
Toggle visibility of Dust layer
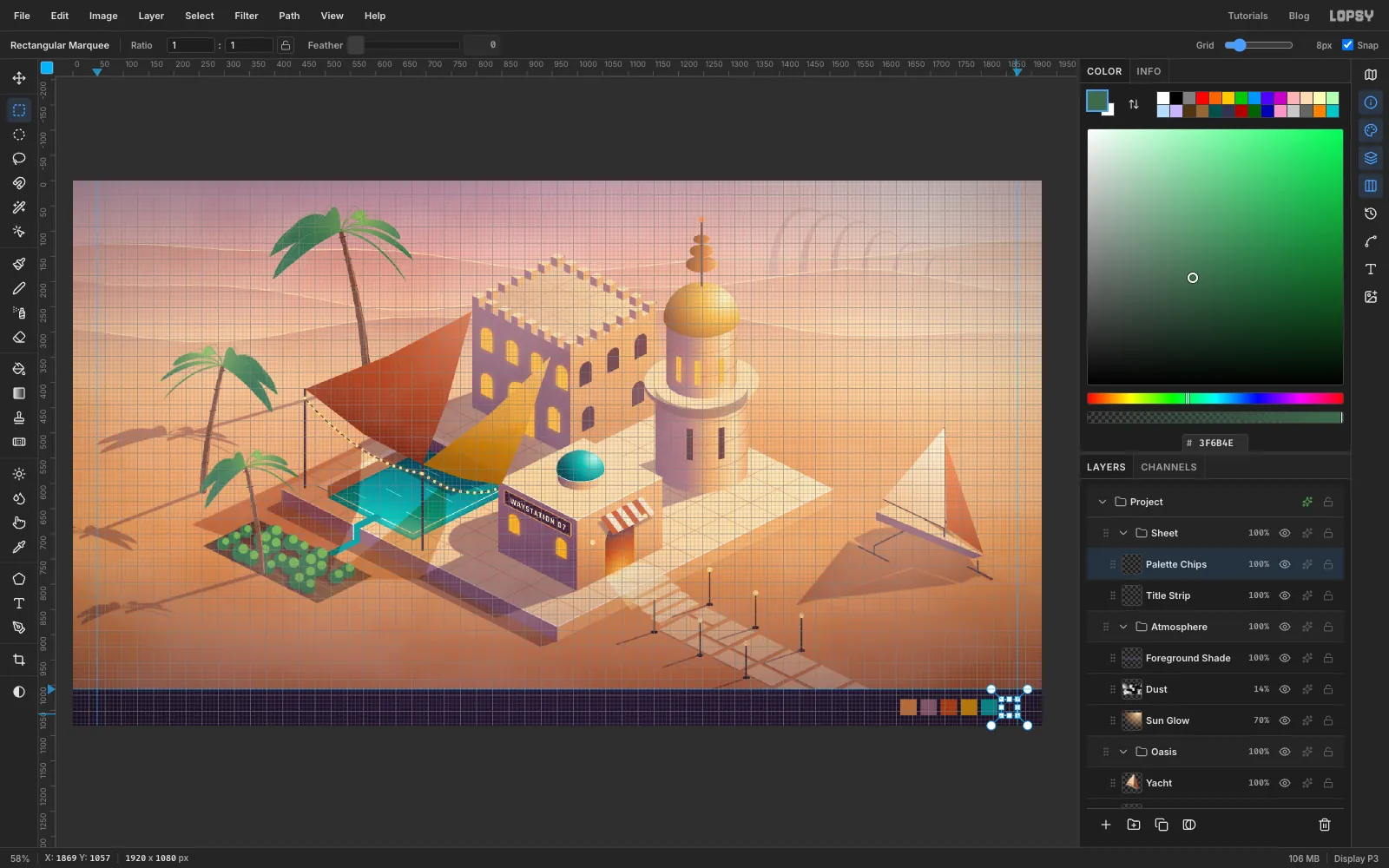pos(1285,689)
